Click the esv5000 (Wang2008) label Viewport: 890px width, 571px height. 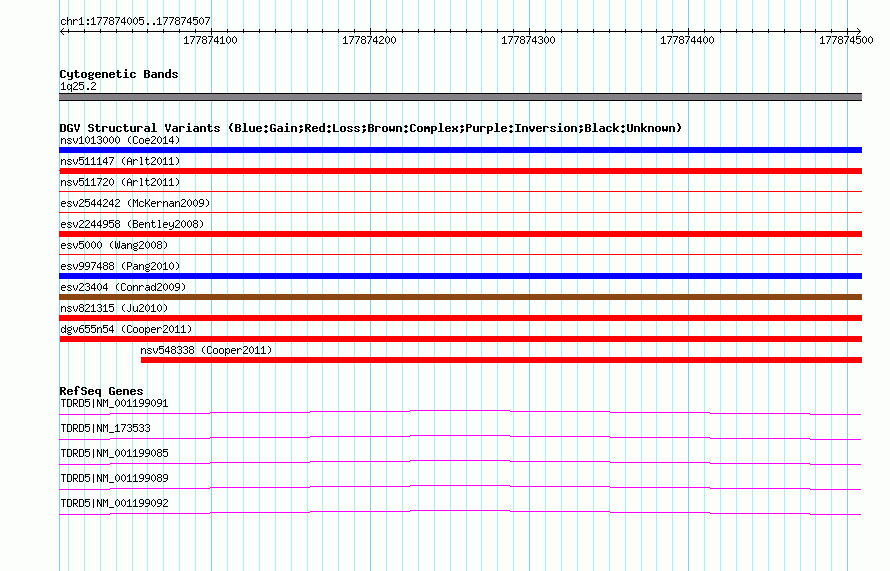coord(114,245)
